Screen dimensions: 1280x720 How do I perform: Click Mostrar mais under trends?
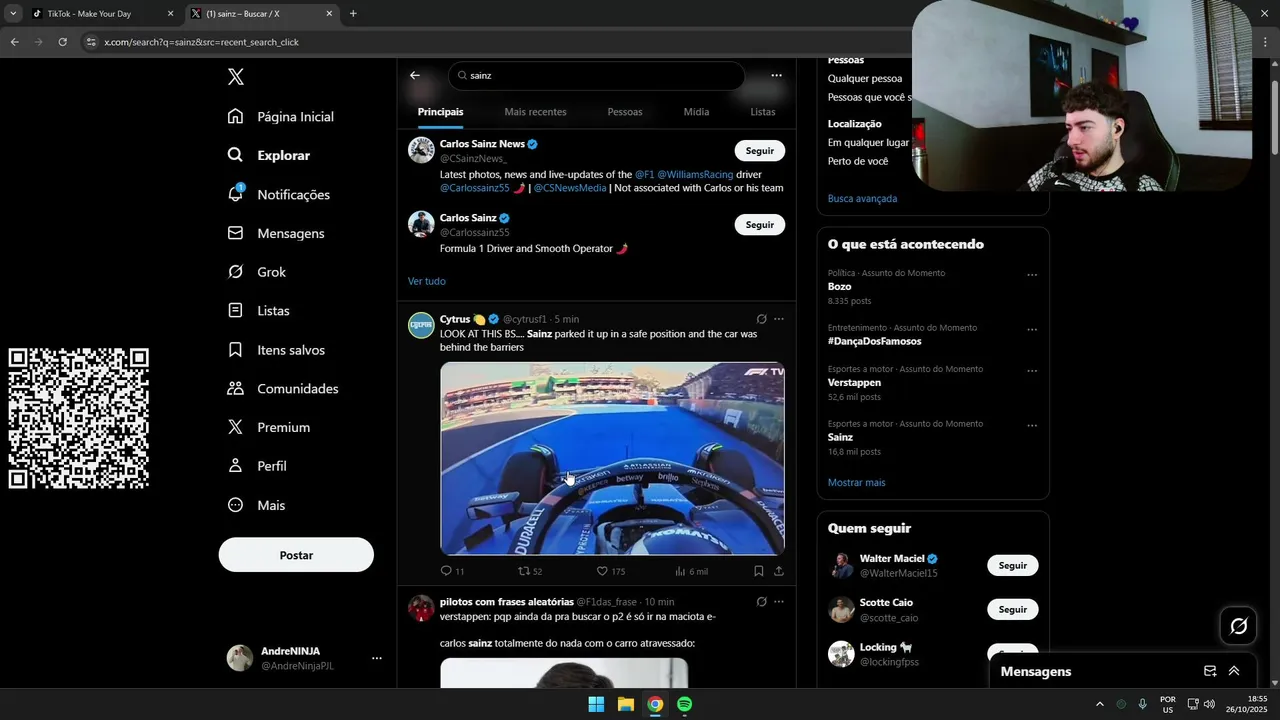pos(856,482)
